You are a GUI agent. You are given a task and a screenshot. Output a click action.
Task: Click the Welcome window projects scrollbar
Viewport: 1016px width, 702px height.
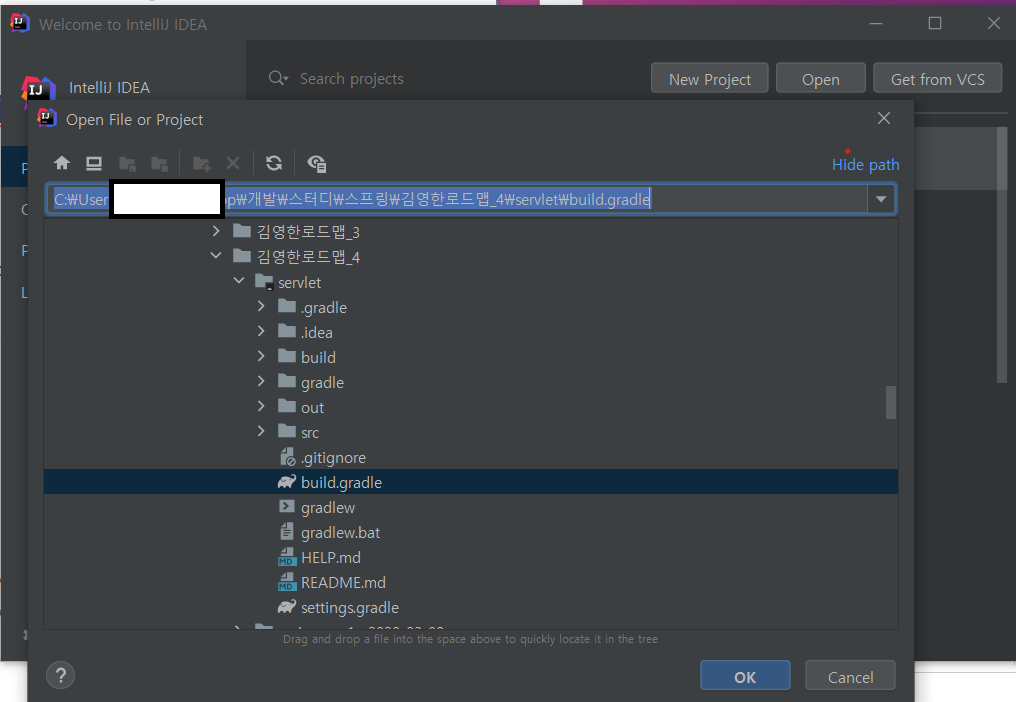click(x=1002, y=254)
